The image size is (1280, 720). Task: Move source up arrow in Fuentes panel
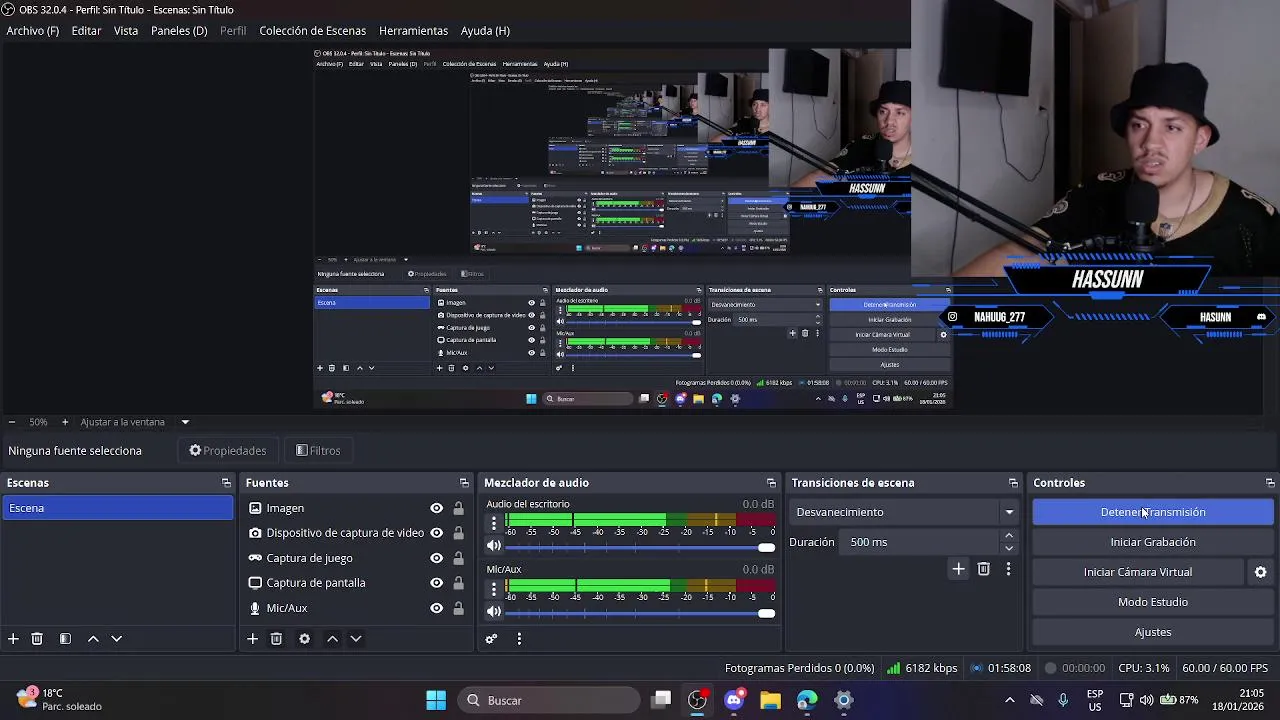[x=333, y=639]
